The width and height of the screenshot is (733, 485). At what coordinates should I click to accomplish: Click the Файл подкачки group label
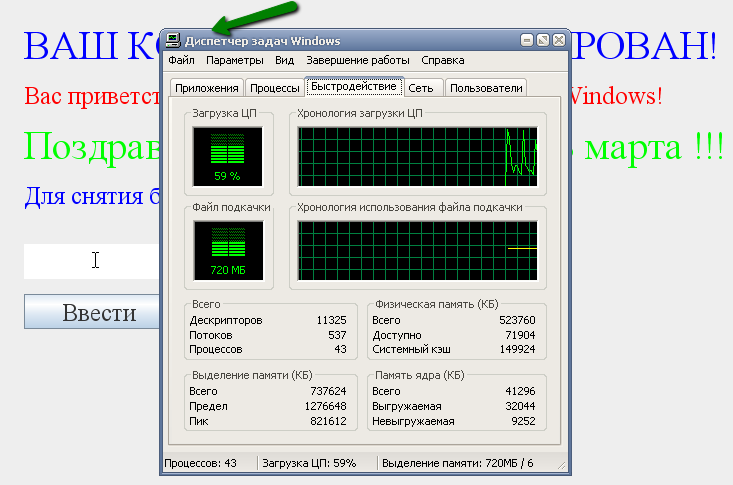click(231, 207)
